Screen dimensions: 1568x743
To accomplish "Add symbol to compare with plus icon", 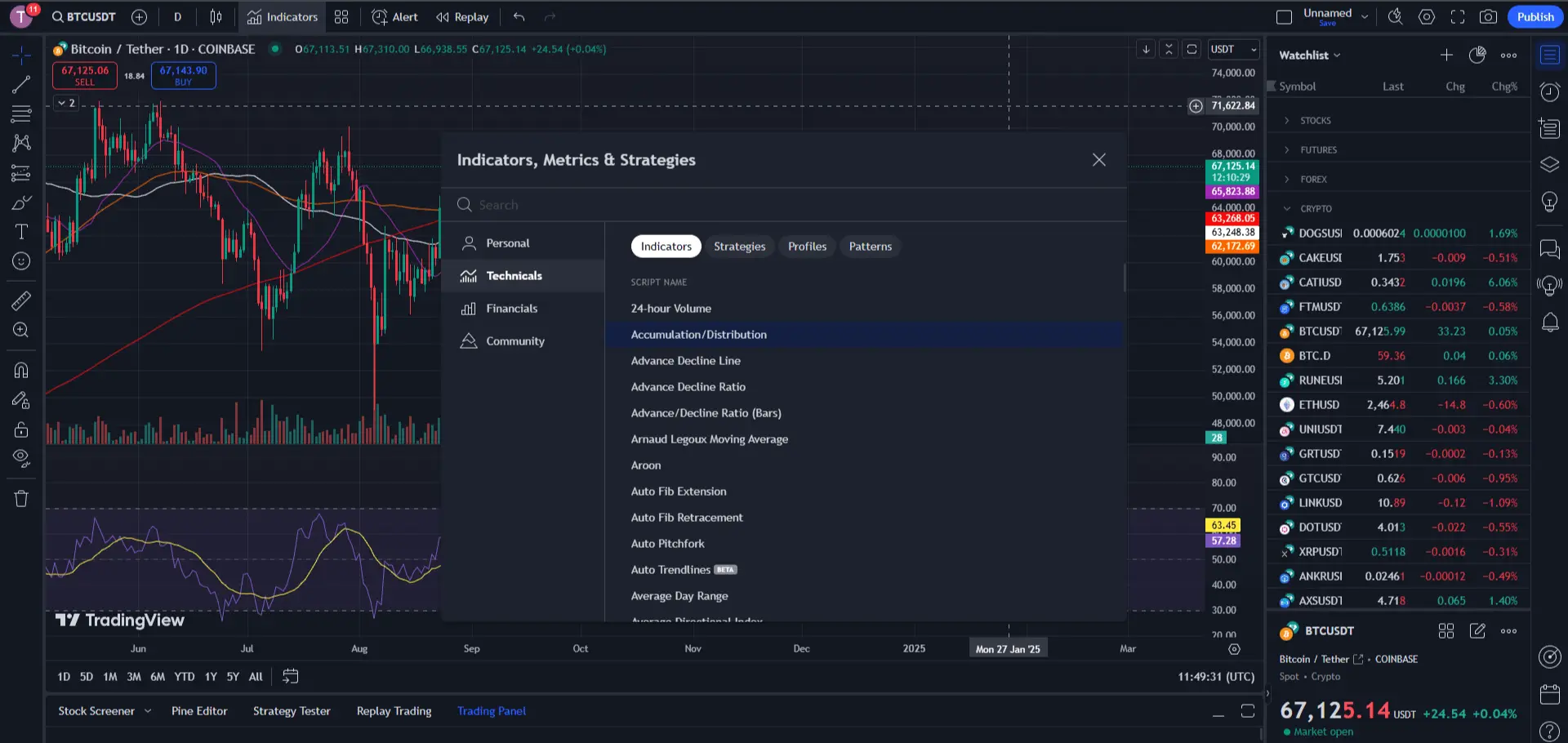I will tap(140, 17).
